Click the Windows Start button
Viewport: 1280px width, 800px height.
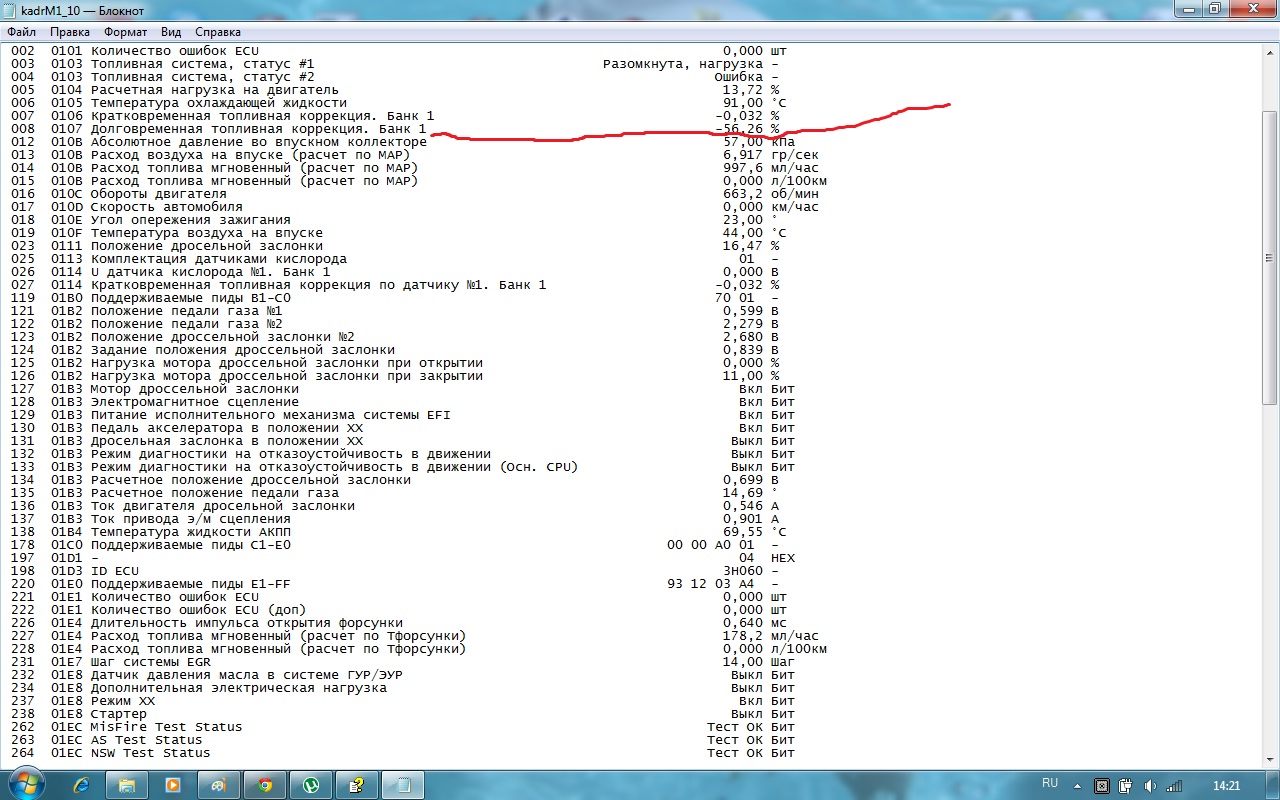tap(26, 784)
